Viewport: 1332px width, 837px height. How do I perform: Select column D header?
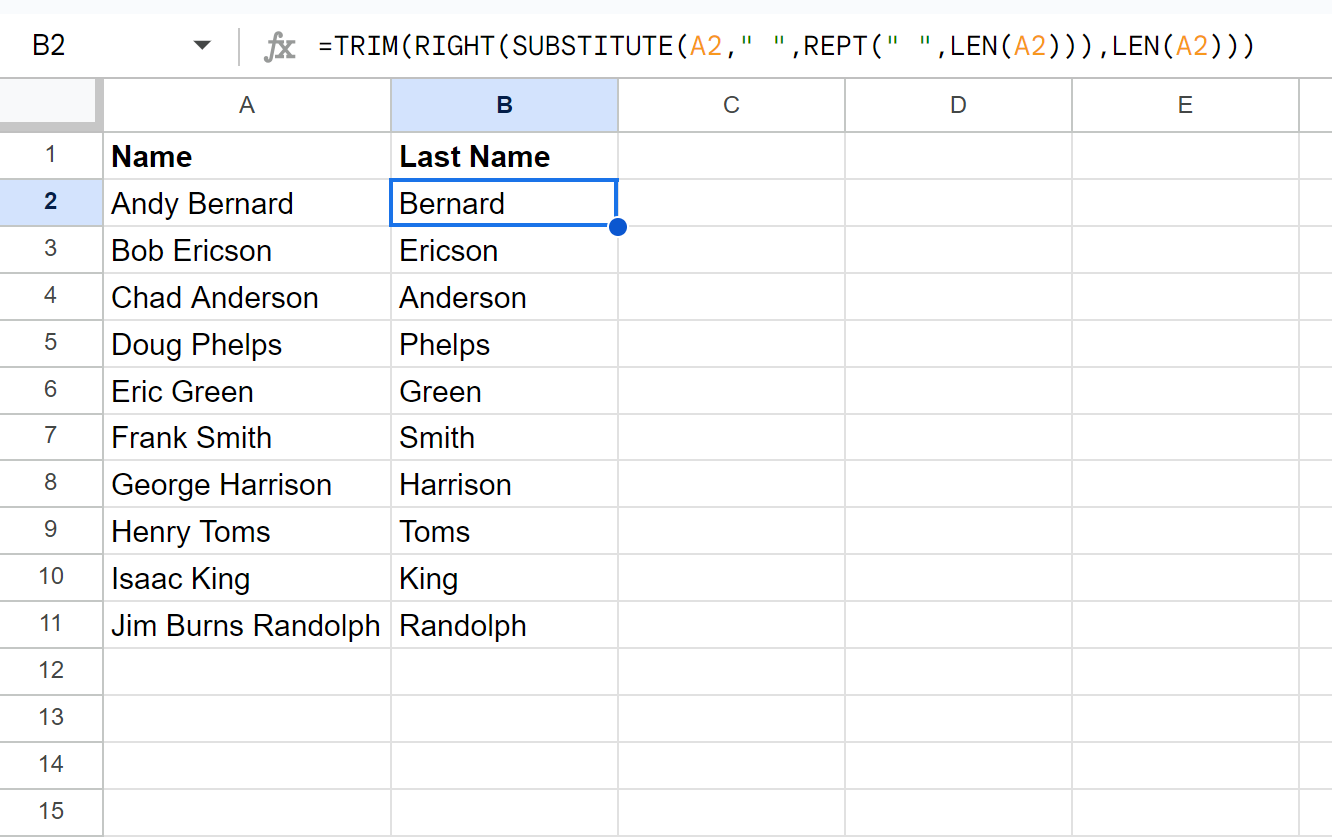tap(958, 105)
